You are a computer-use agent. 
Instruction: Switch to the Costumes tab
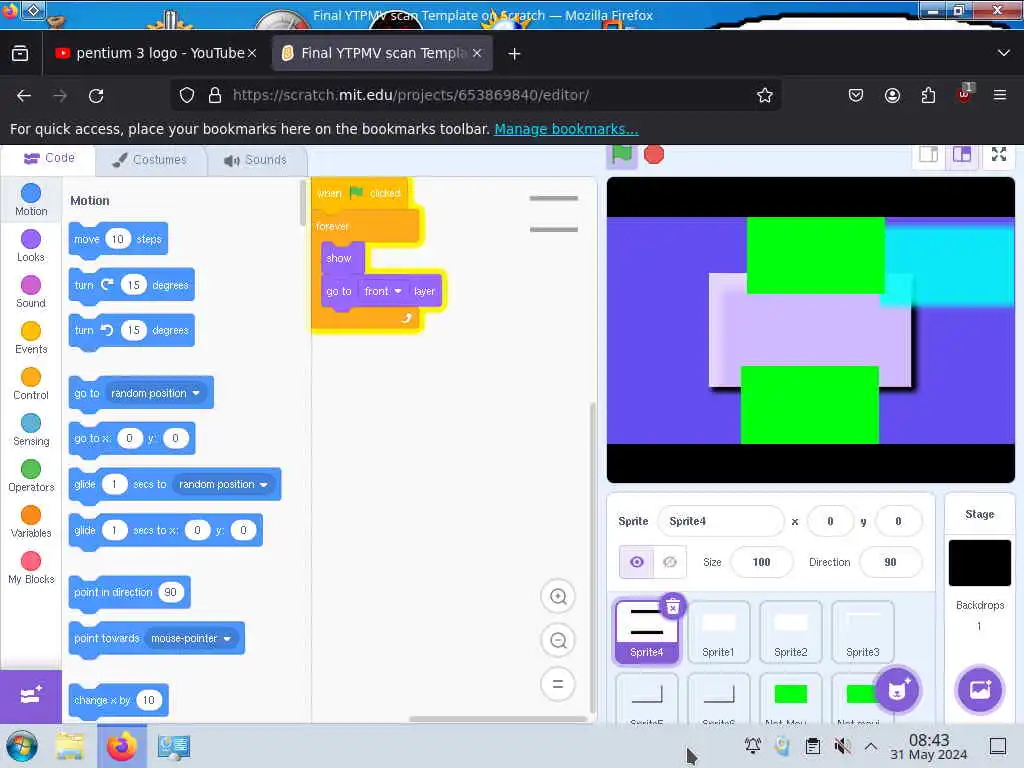pos(150,160)
